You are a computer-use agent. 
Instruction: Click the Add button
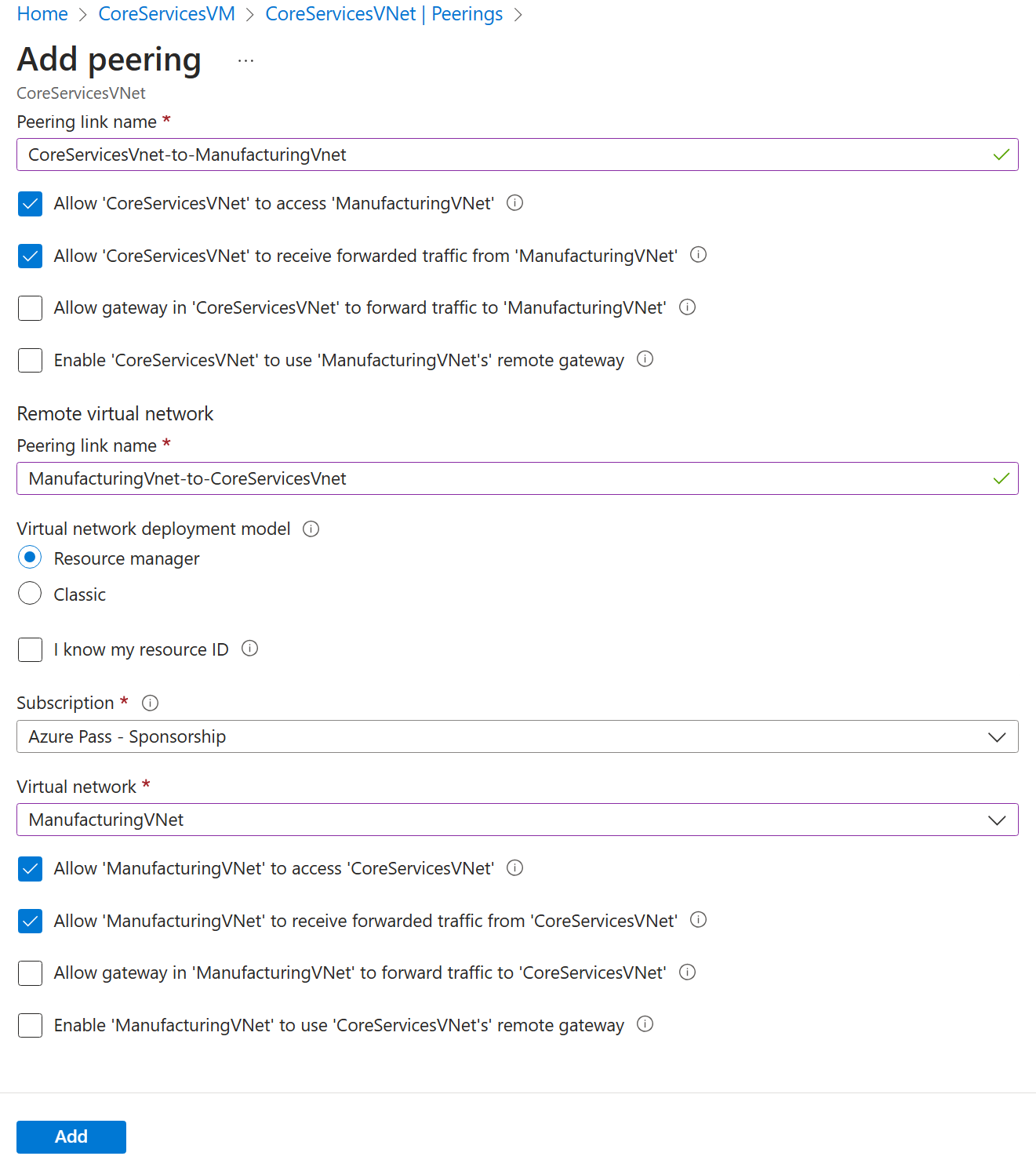(71, 1136)
